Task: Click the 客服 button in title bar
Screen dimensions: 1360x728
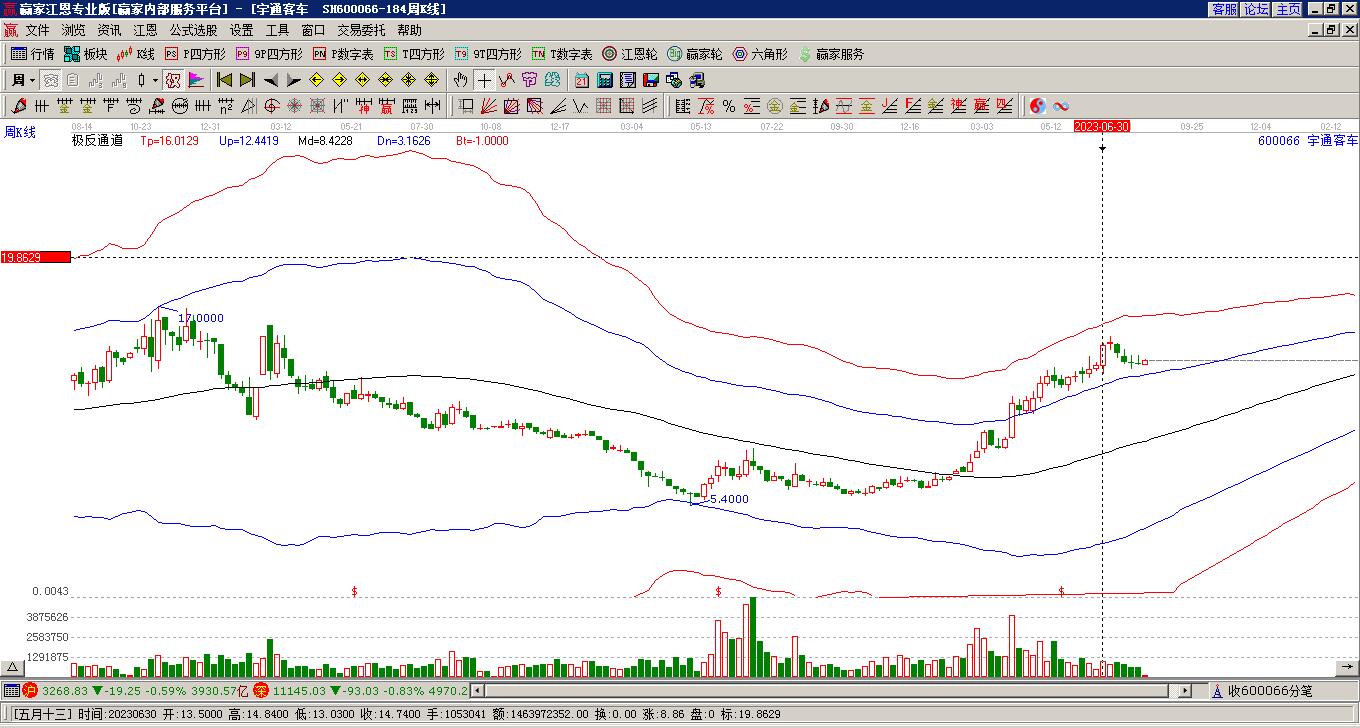Action: click(1224, 9)
